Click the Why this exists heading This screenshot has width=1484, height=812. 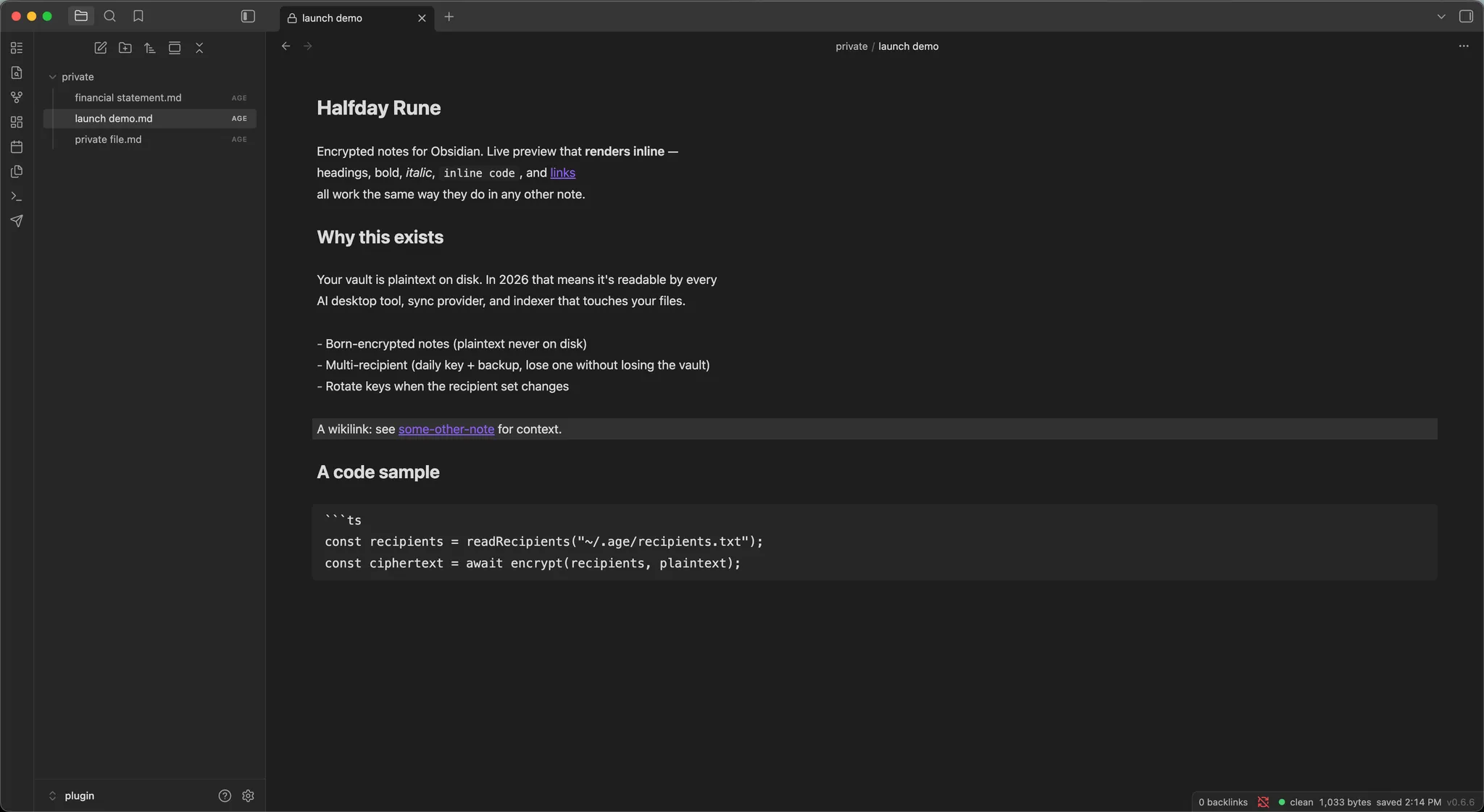(380, 238)
